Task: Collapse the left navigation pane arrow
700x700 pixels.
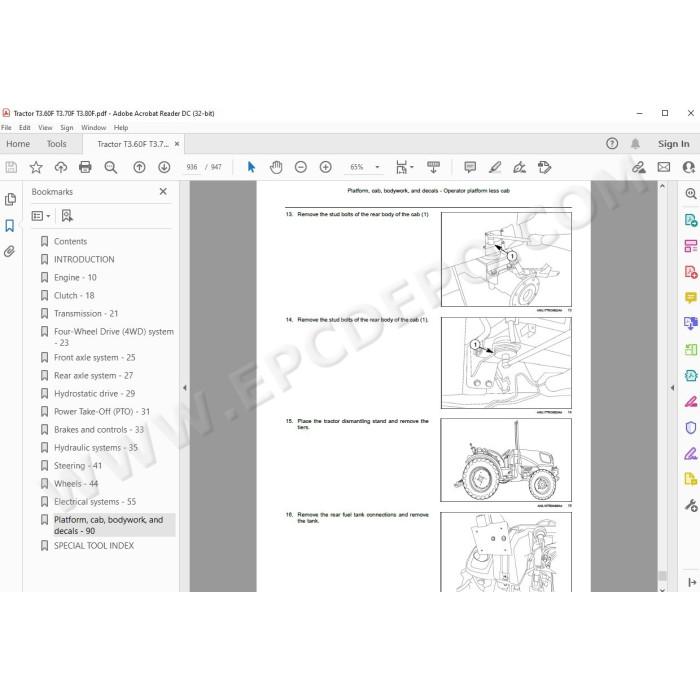Action: pos(184,388)
